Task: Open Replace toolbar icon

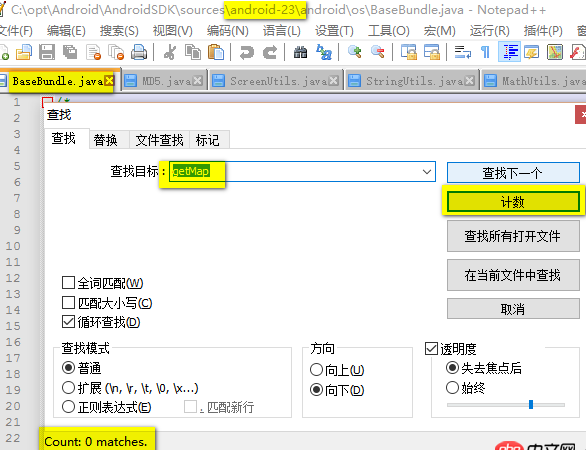Action: [324, 52]
